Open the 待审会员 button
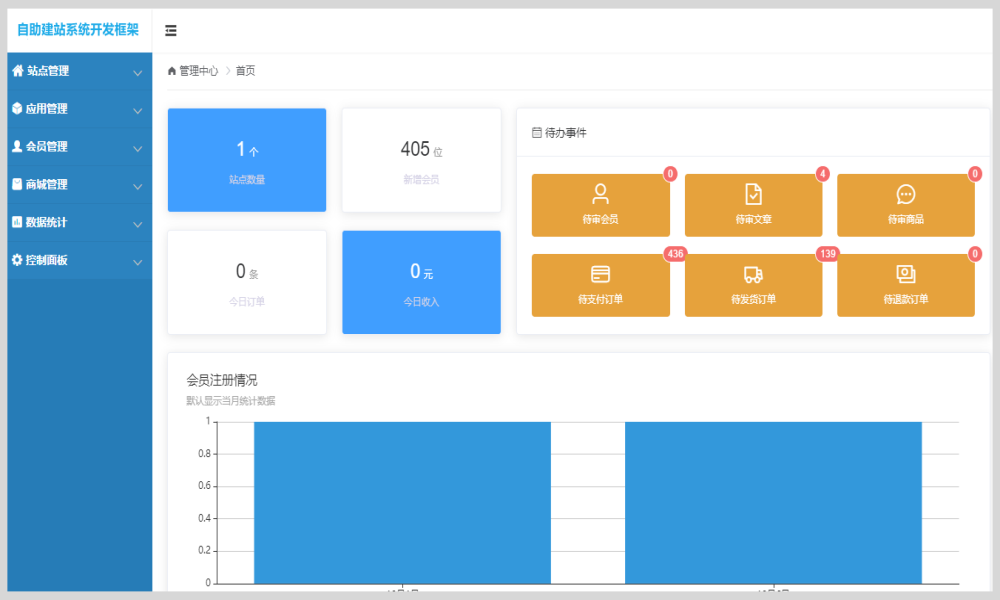Screen dimensions: 1000x600 601,205
